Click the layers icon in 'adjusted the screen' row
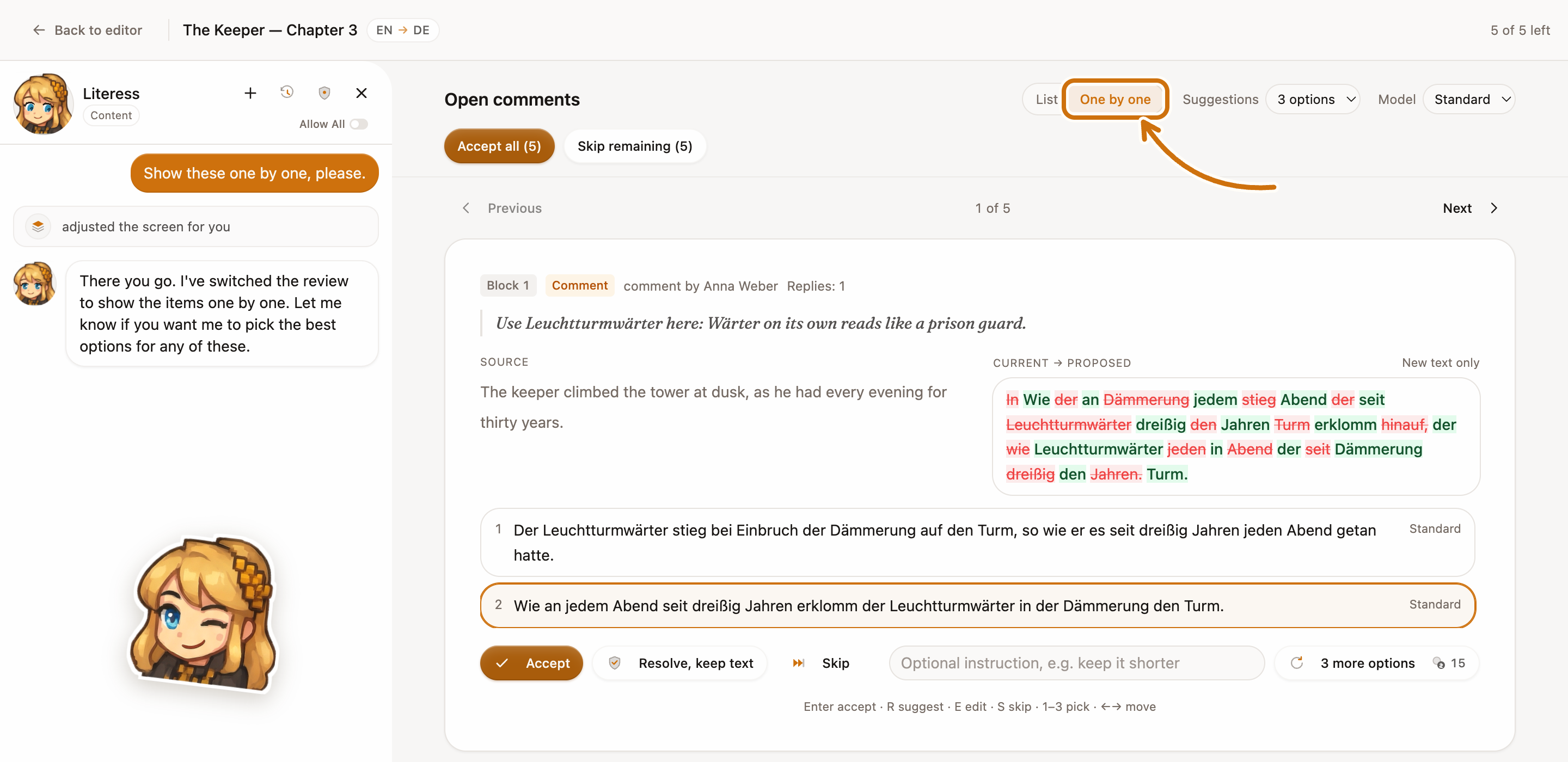 tap(38, 226)
